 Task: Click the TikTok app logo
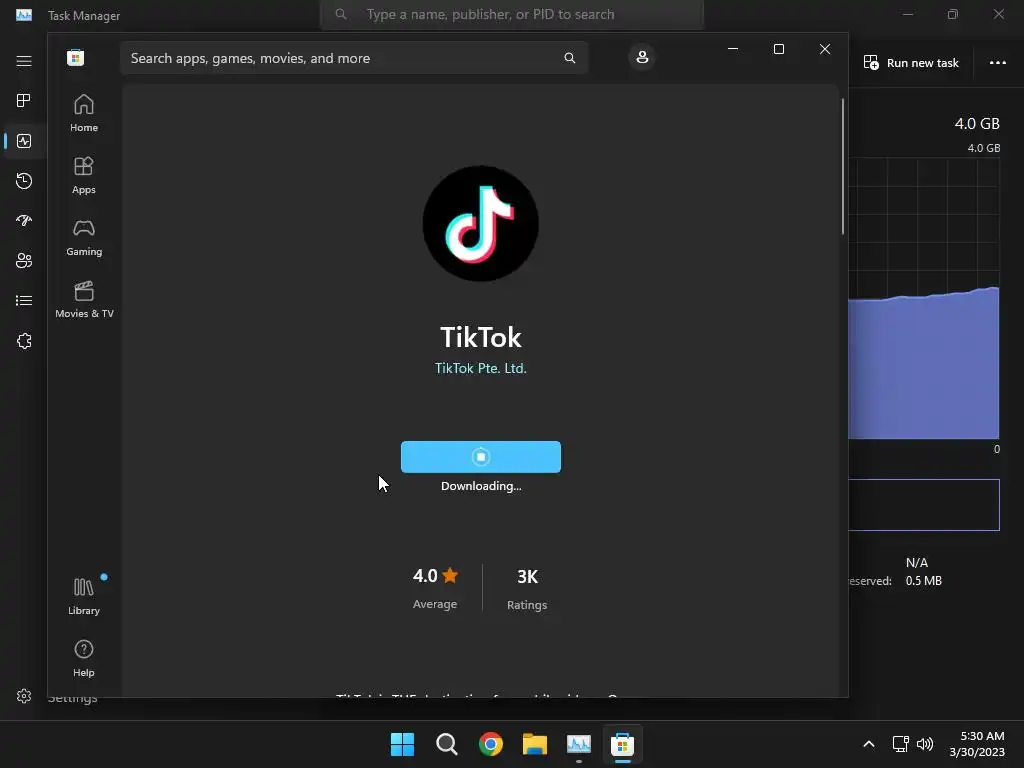481,223
